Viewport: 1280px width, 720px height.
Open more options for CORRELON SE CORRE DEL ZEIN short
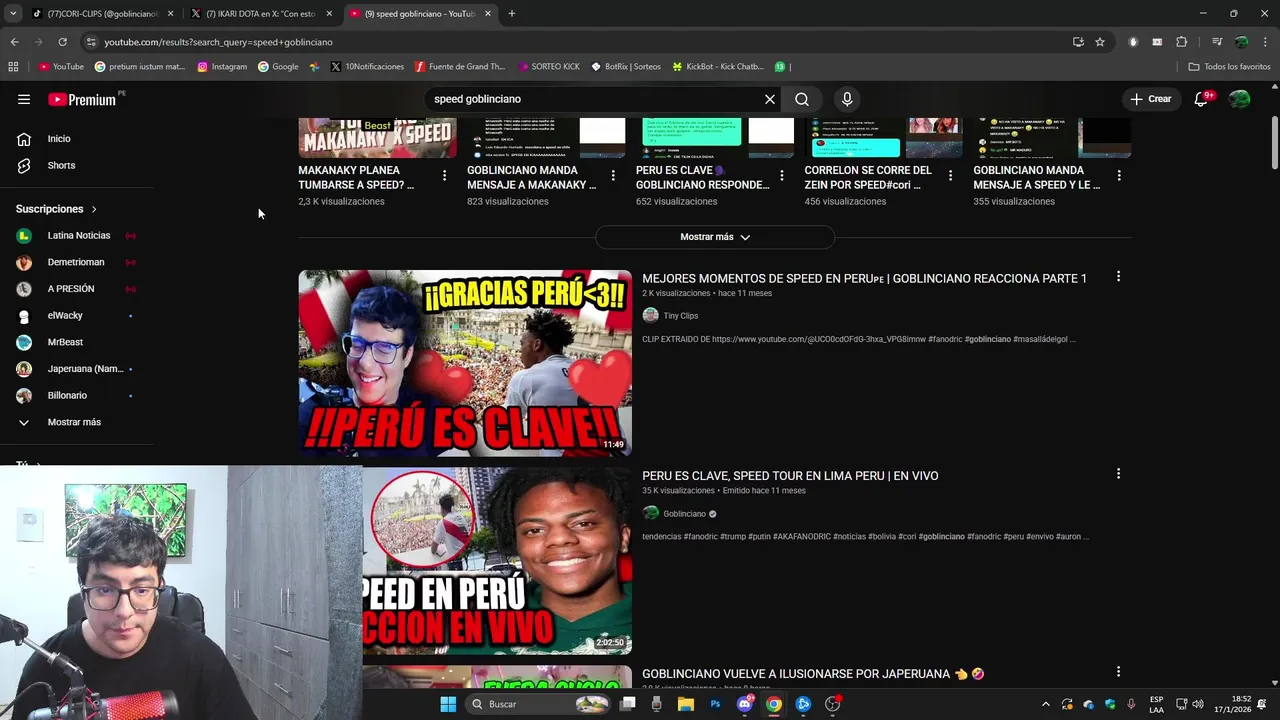(950, 175)
